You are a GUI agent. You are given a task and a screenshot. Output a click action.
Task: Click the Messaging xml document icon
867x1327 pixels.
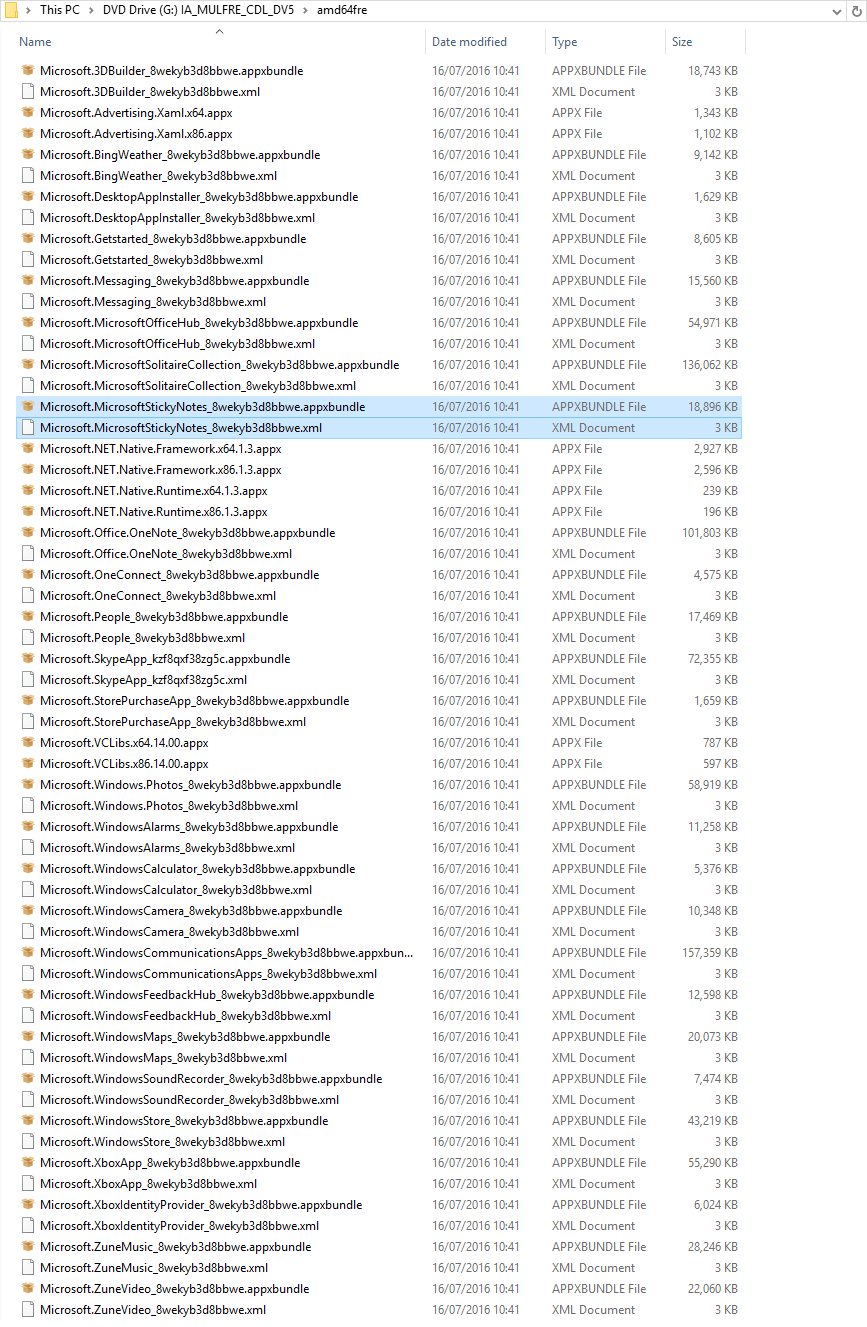click(28, 302)
